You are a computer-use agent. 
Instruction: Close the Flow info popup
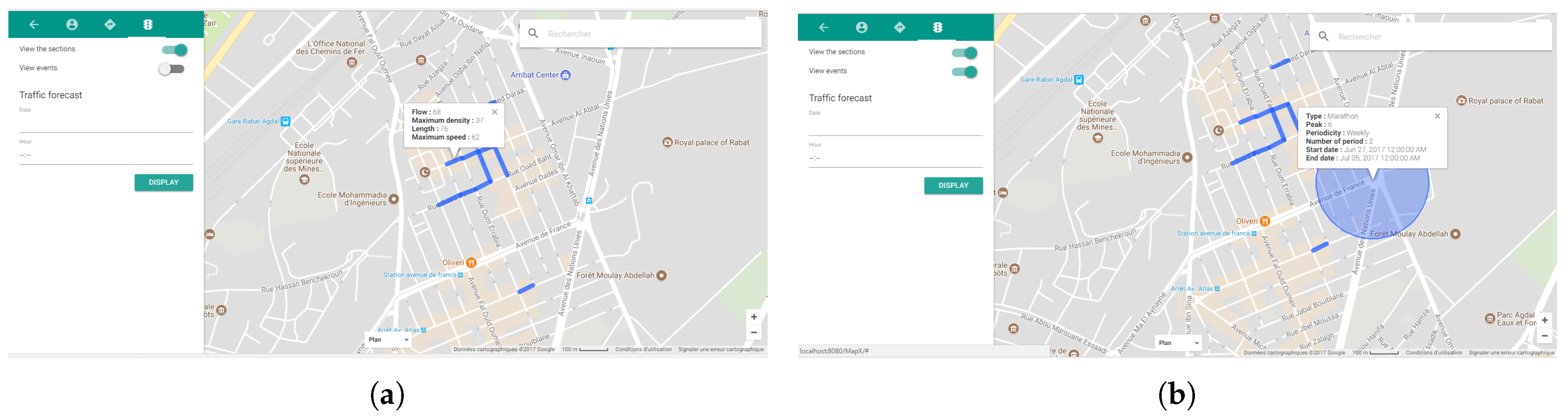(x=494, y=112)
